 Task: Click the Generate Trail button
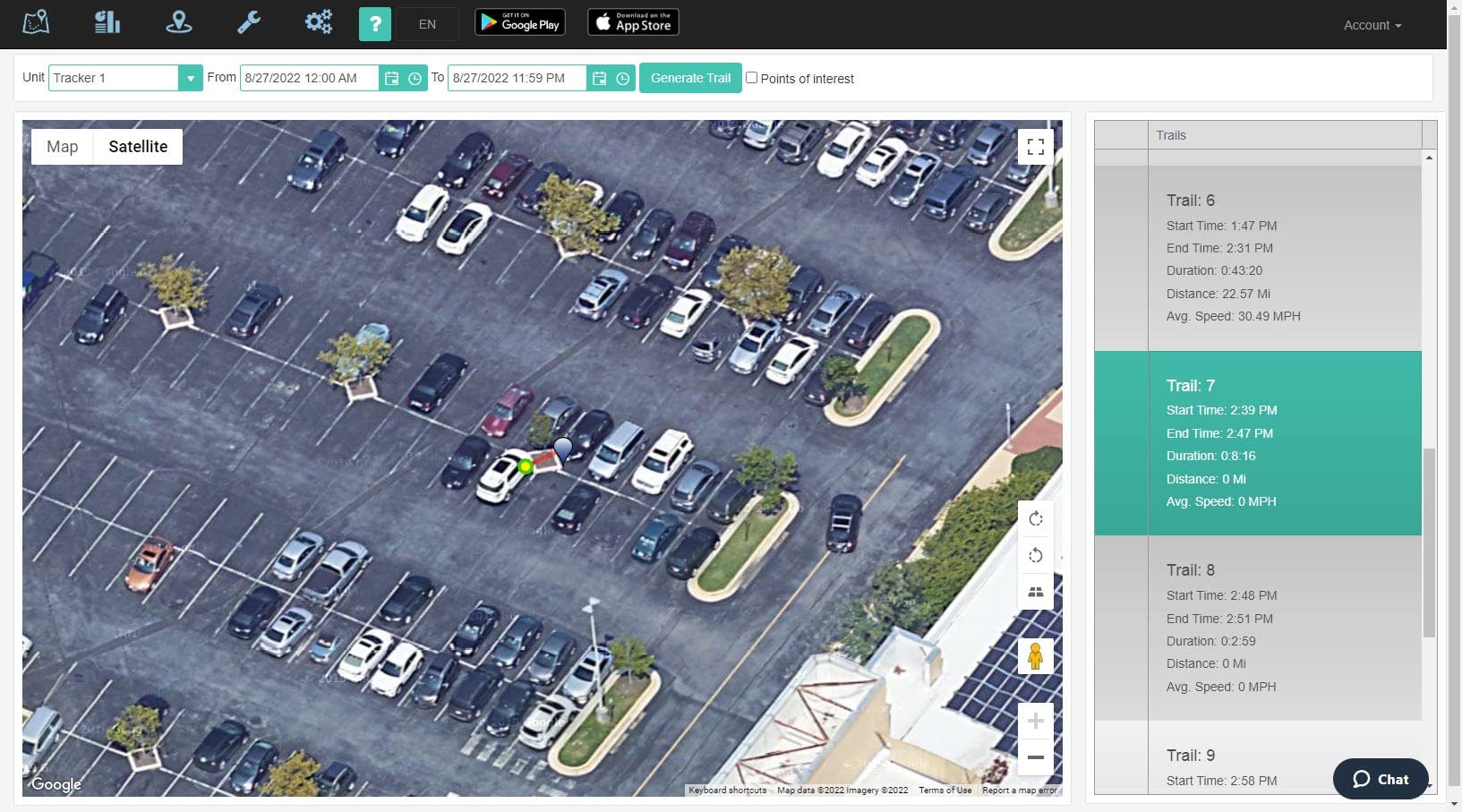(690, 78)
